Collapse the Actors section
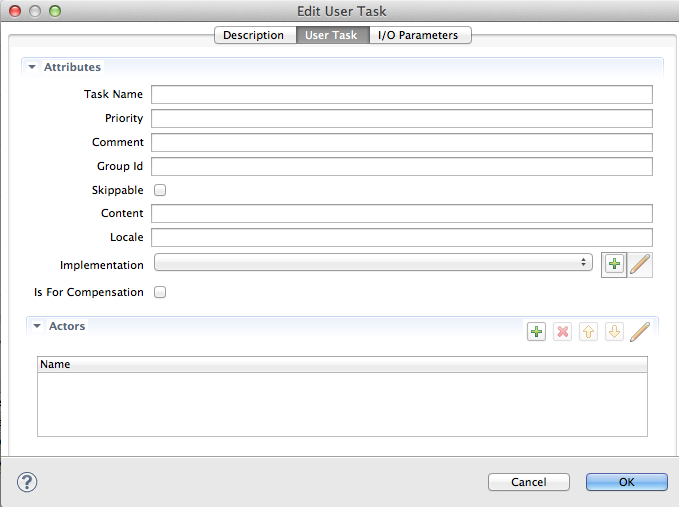Viewport: 679px width, 507px height. tap(37, 326)
